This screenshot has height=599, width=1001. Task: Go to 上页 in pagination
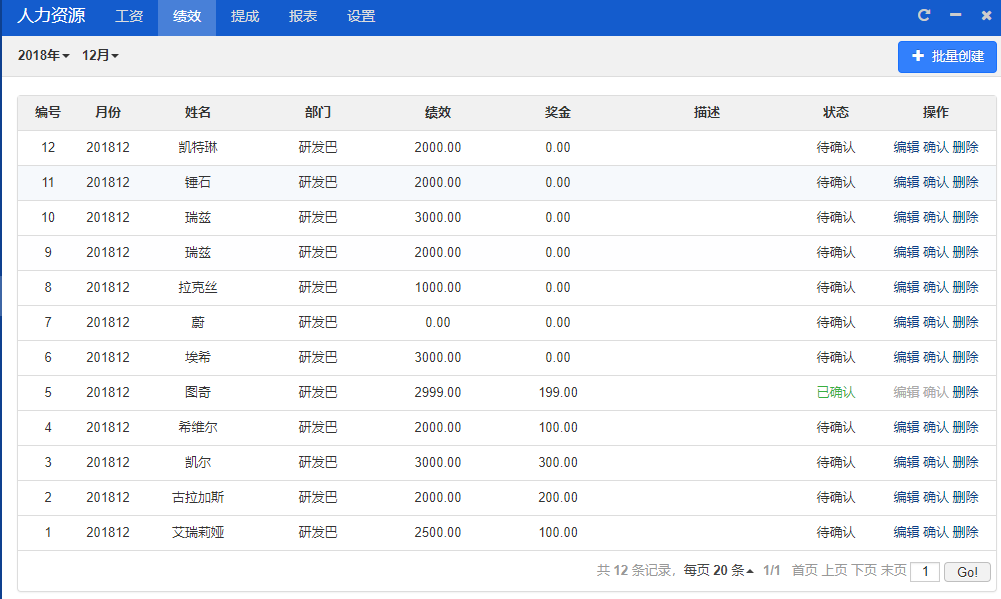tap(834, 570)
